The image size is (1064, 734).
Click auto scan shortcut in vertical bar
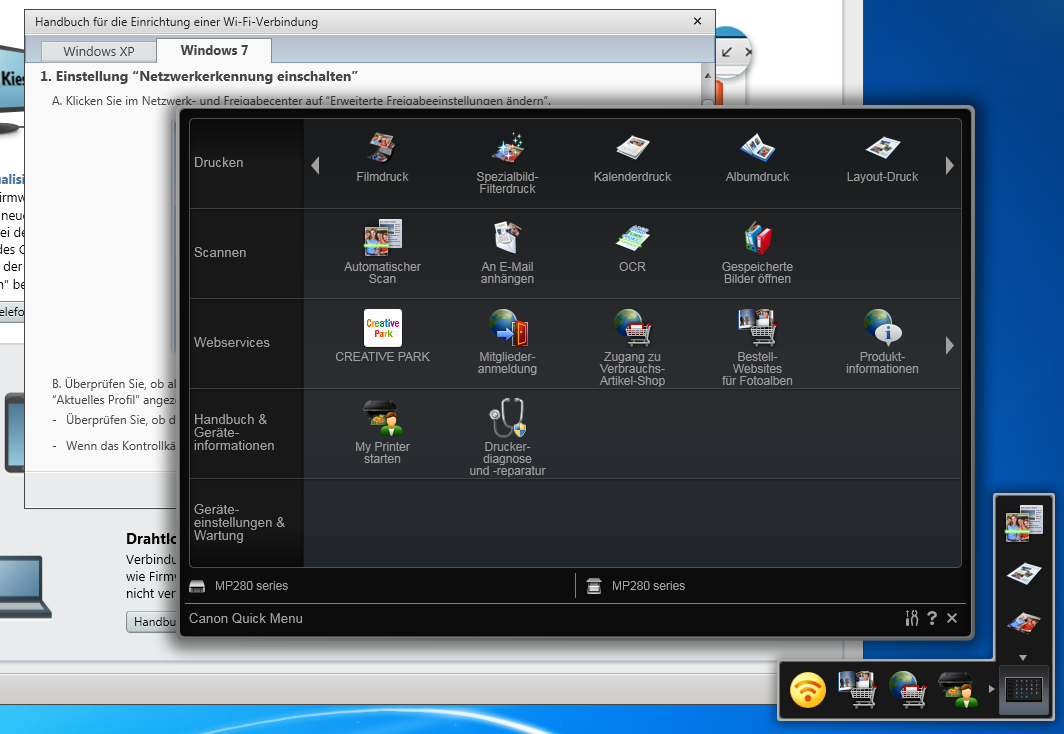click(x=1023, y=524)
